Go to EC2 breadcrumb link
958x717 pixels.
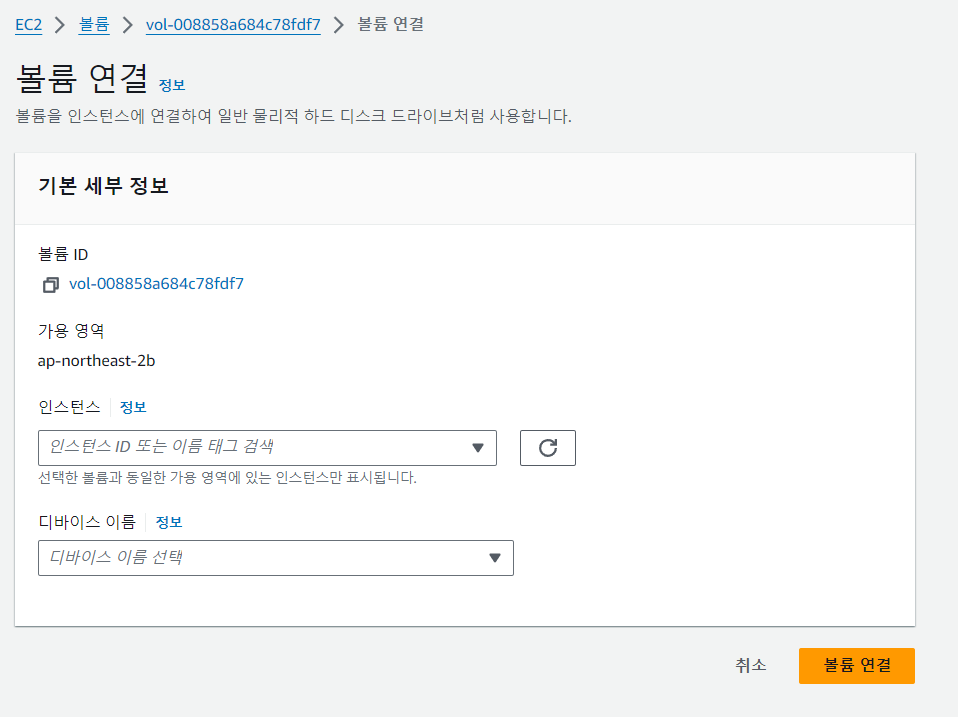point(29,24)
